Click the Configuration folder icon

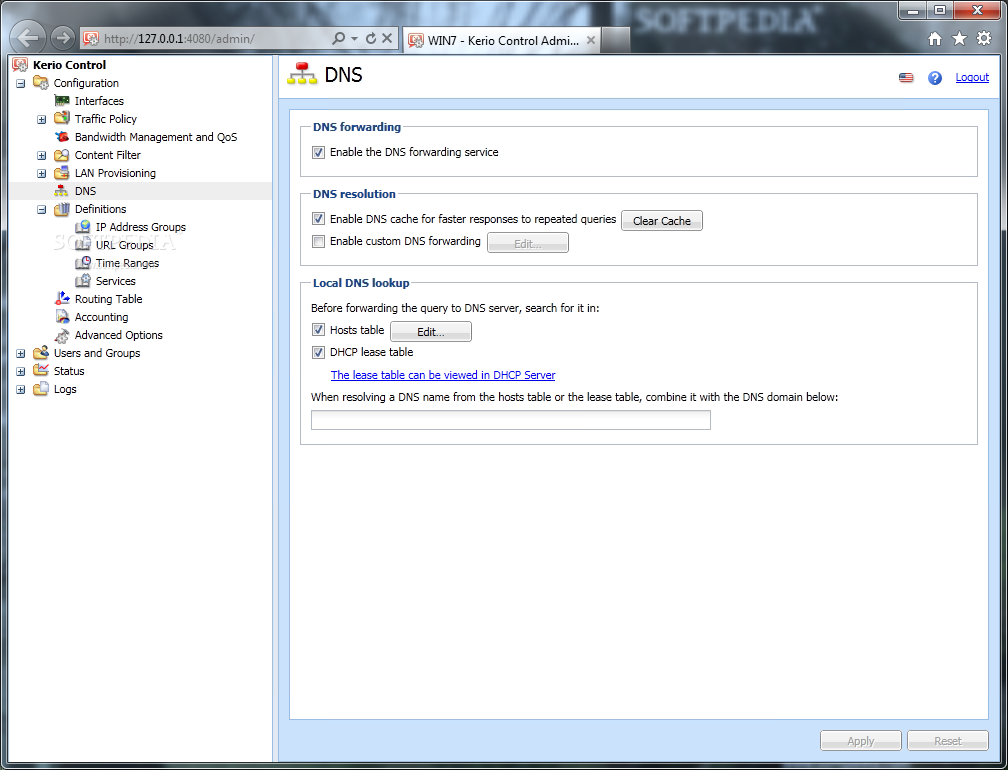click(40, 83)
